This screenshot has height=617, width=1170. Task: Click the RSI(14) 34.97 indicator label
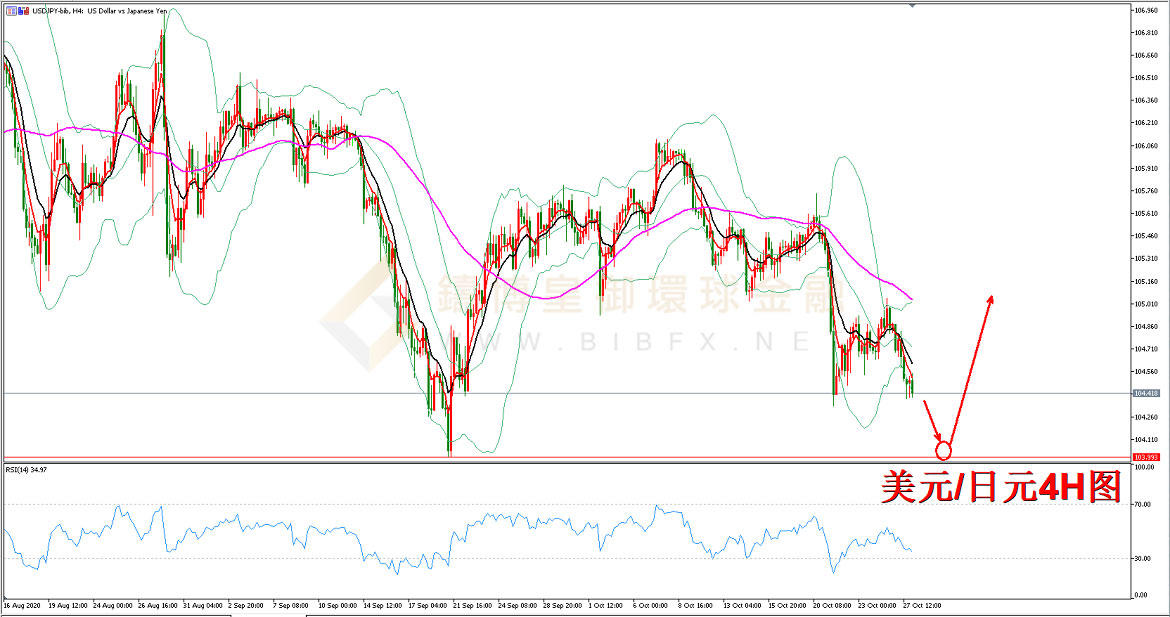click(x=26, y=470)
